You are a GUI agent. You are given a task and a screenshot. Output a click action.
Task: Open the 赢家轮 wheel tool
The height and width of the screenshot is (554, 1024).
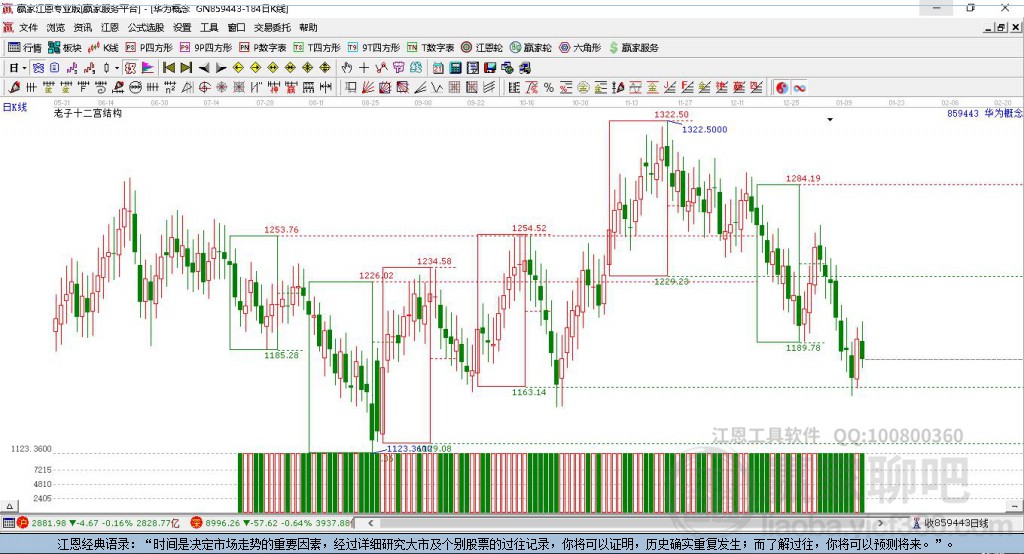pos(530,48)
